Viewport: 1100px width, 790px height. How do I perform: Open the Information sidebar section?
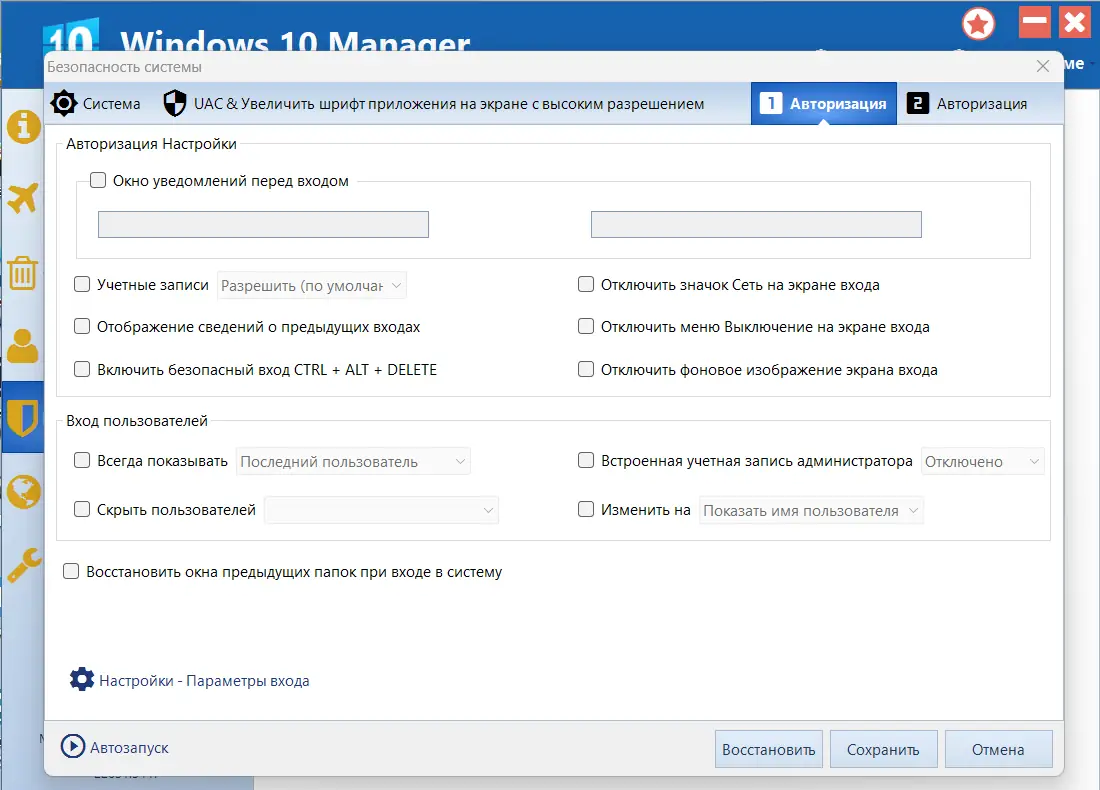[23, 127]
